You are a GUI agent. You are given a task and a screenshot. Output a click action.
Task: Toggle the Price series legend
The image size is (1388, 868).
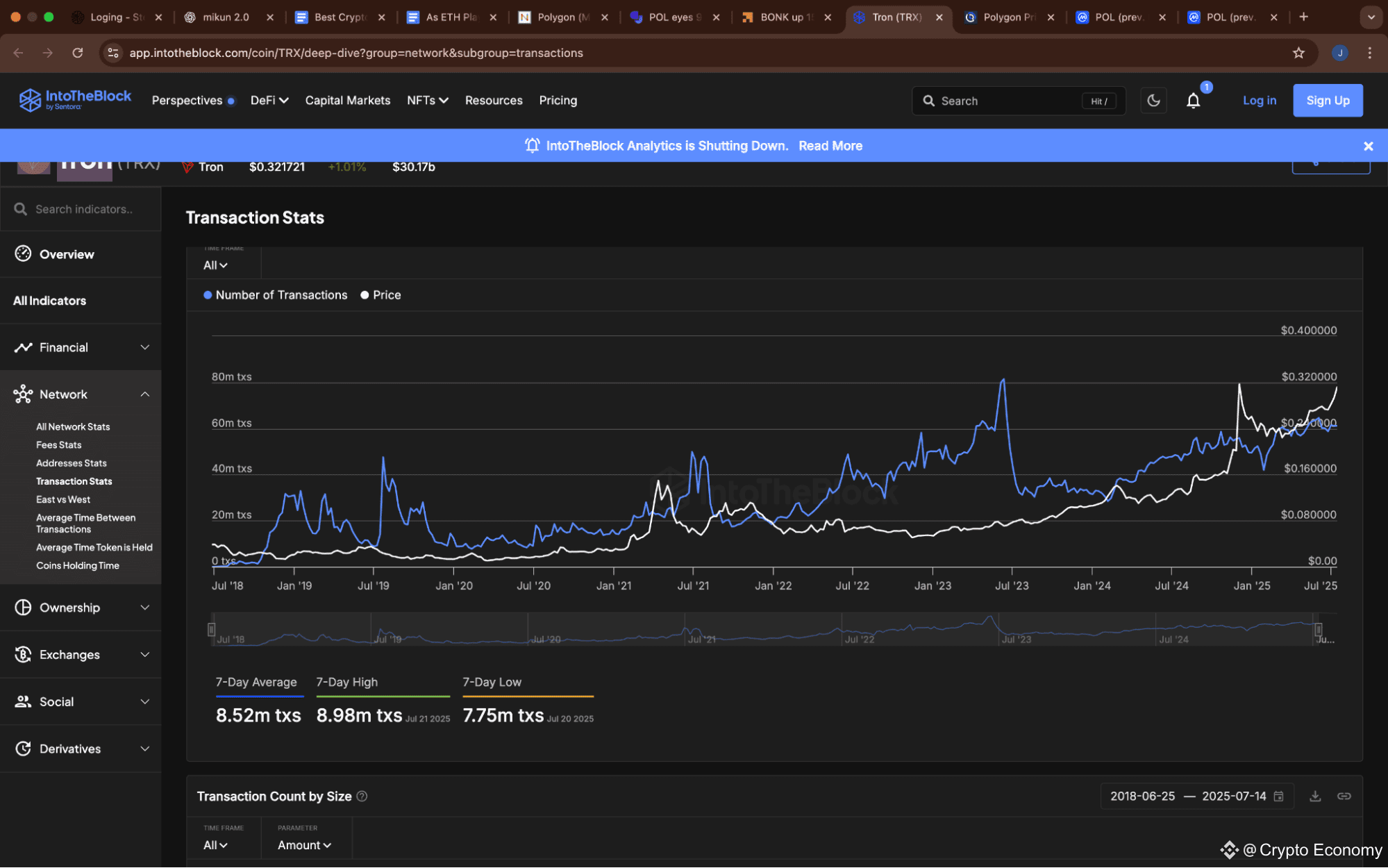(381, 295)
